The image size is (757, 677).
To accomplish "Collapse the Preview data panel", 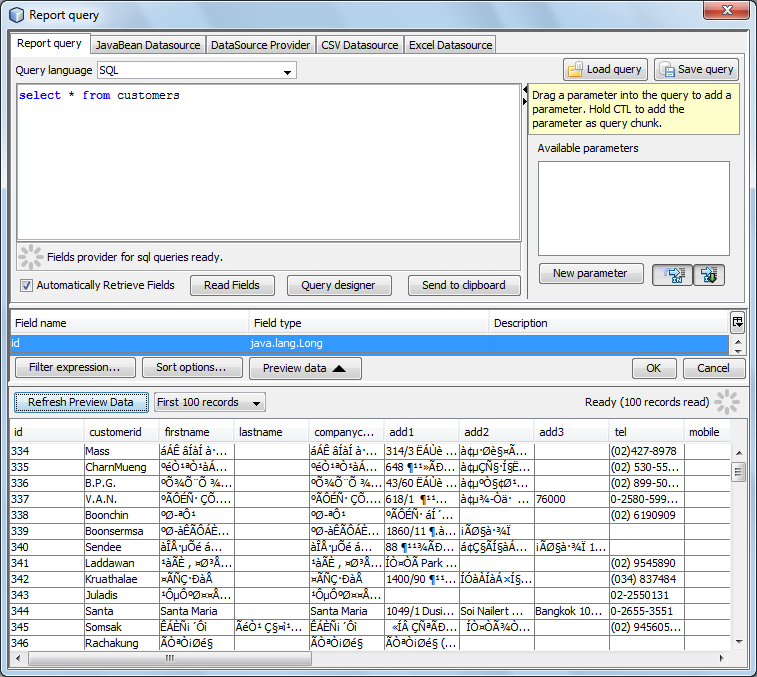I will point(305,368).
